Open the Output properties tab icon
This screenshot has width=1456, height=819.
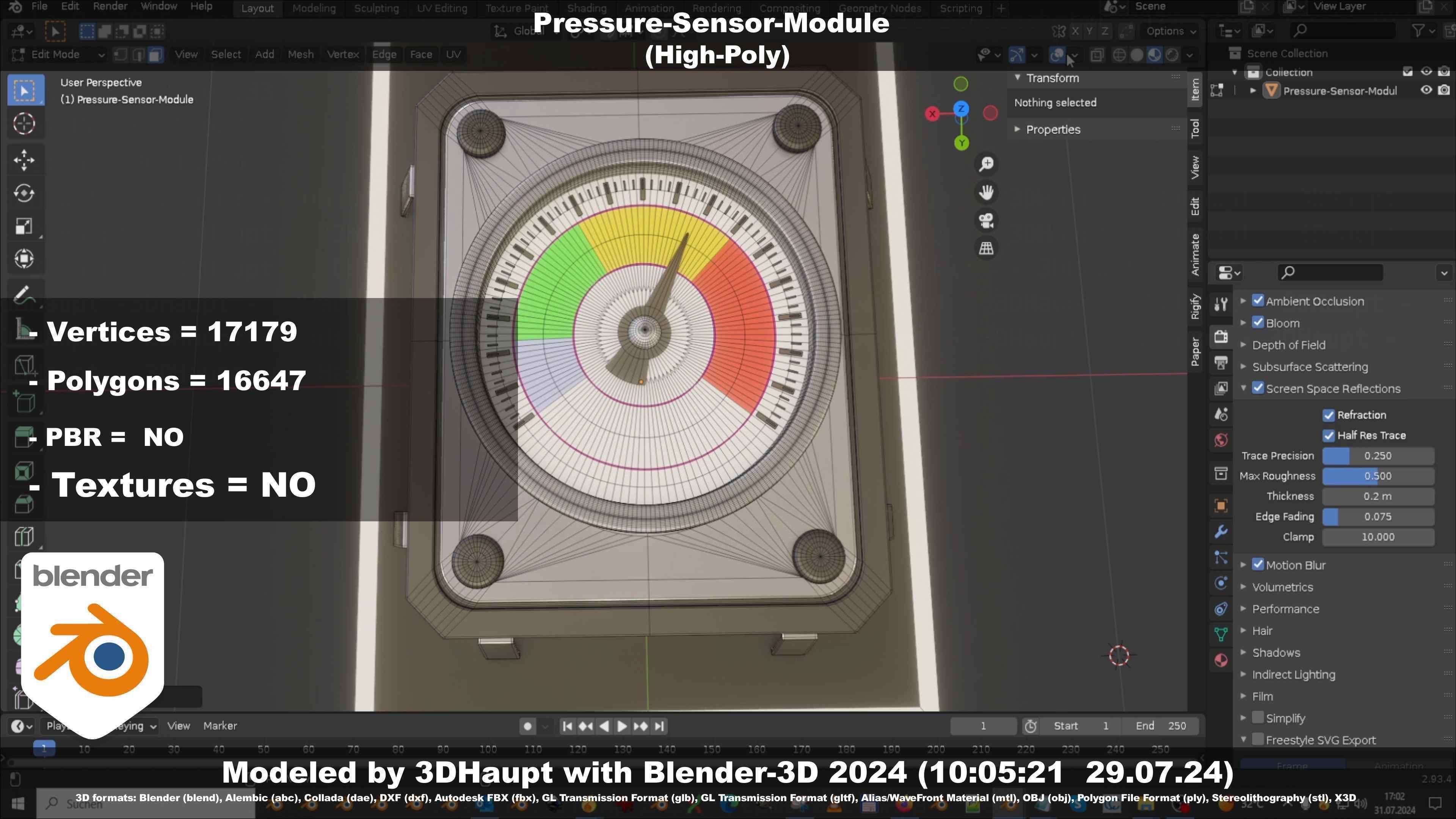point(1221,362)
